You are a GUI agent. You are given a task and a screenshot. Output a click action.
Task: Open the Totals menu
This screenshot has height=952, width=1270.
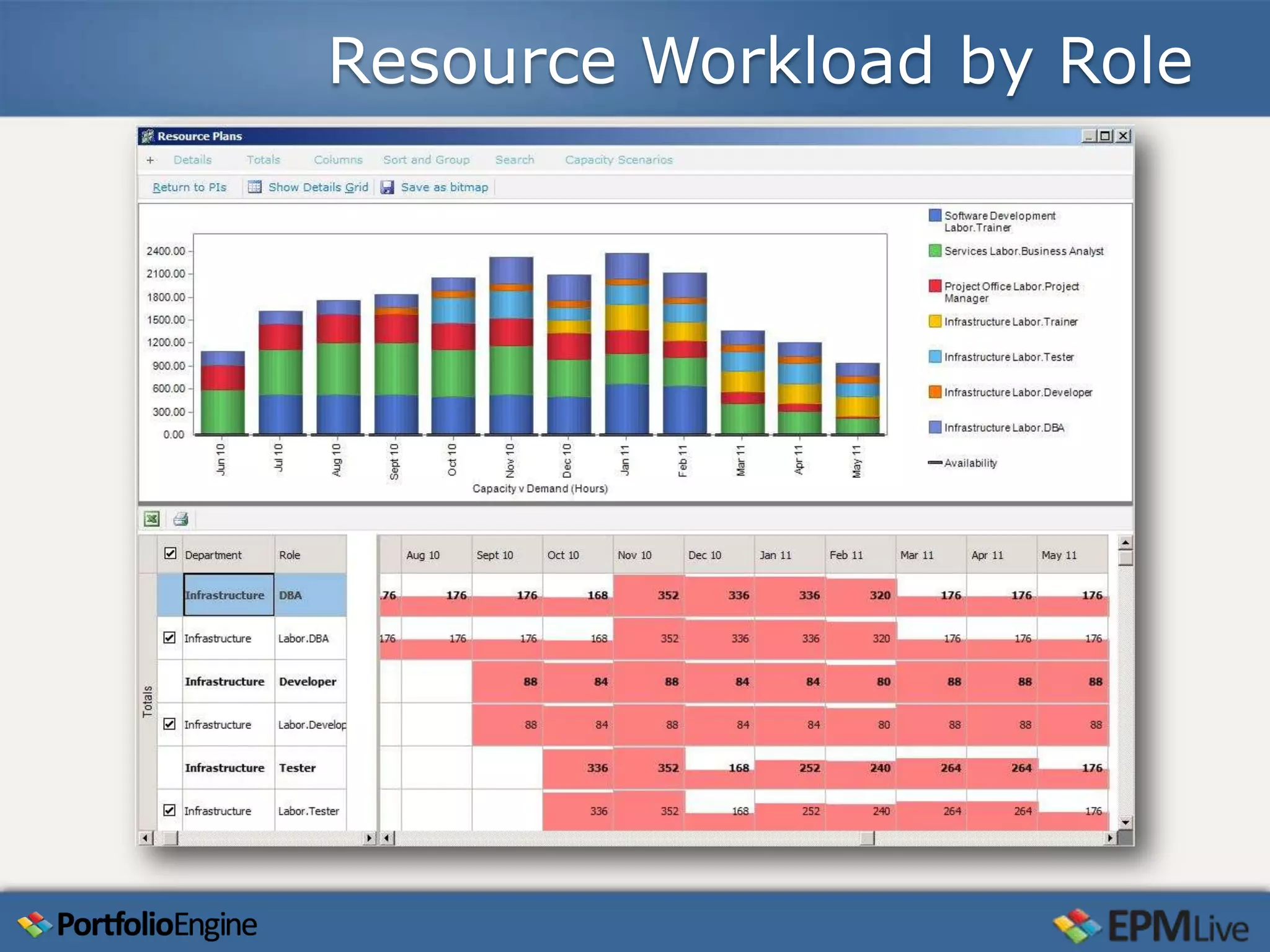click(x=264, y=160)
